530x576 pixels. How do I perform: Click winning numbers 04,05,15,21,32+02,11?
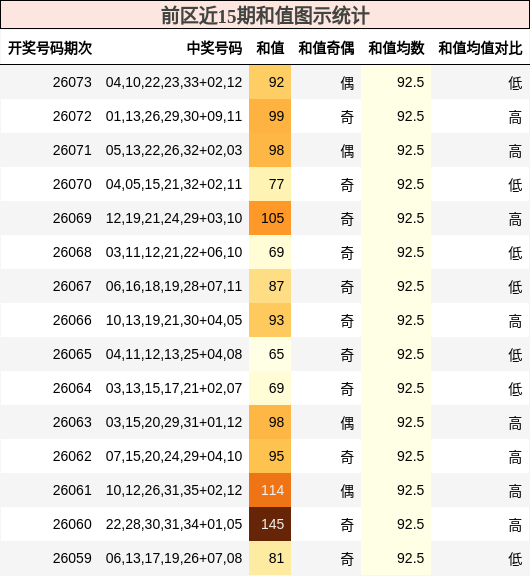point(174,184)
